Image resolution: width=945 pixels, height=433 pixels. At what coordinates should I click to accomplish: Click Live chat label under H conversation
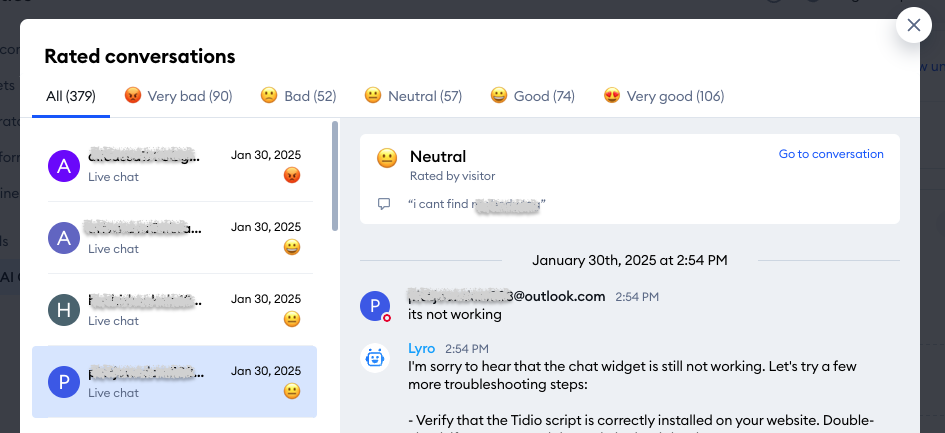pyautogui.click(x=113, y=321)
